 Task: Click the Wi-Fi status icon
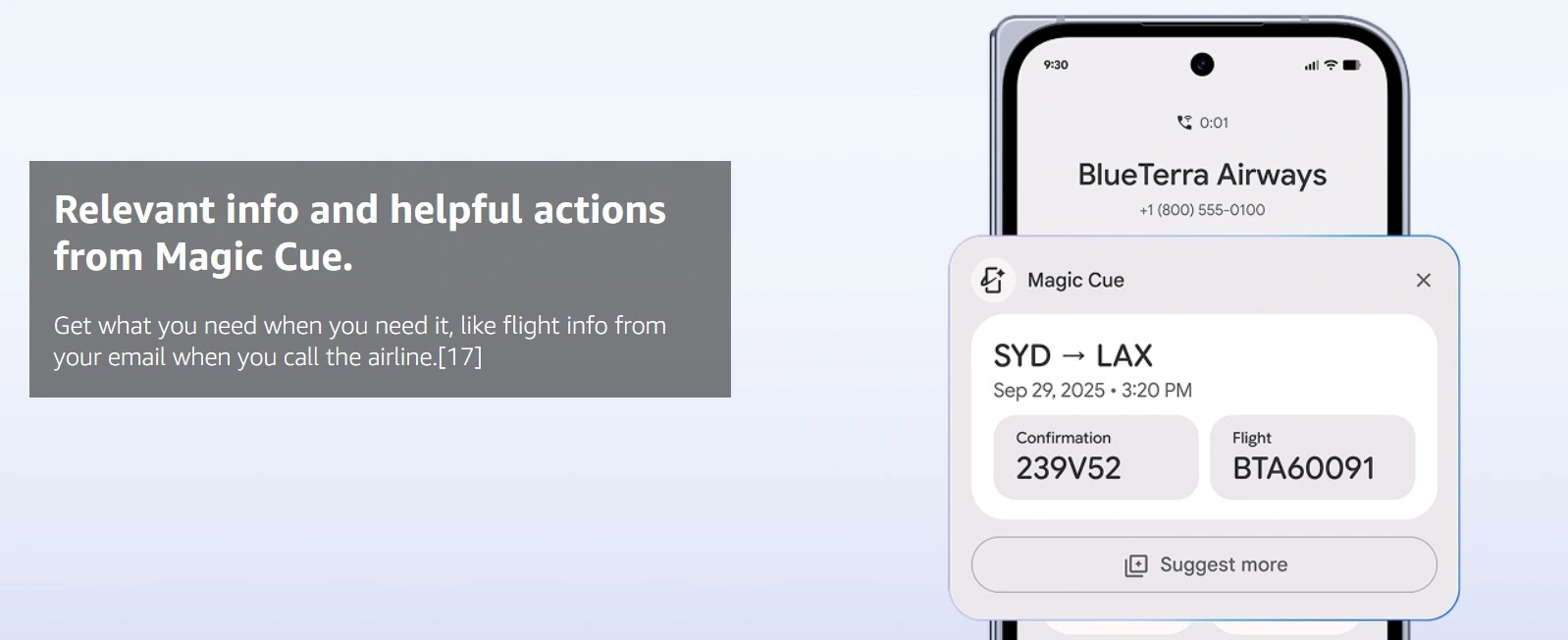(1331, 65)
